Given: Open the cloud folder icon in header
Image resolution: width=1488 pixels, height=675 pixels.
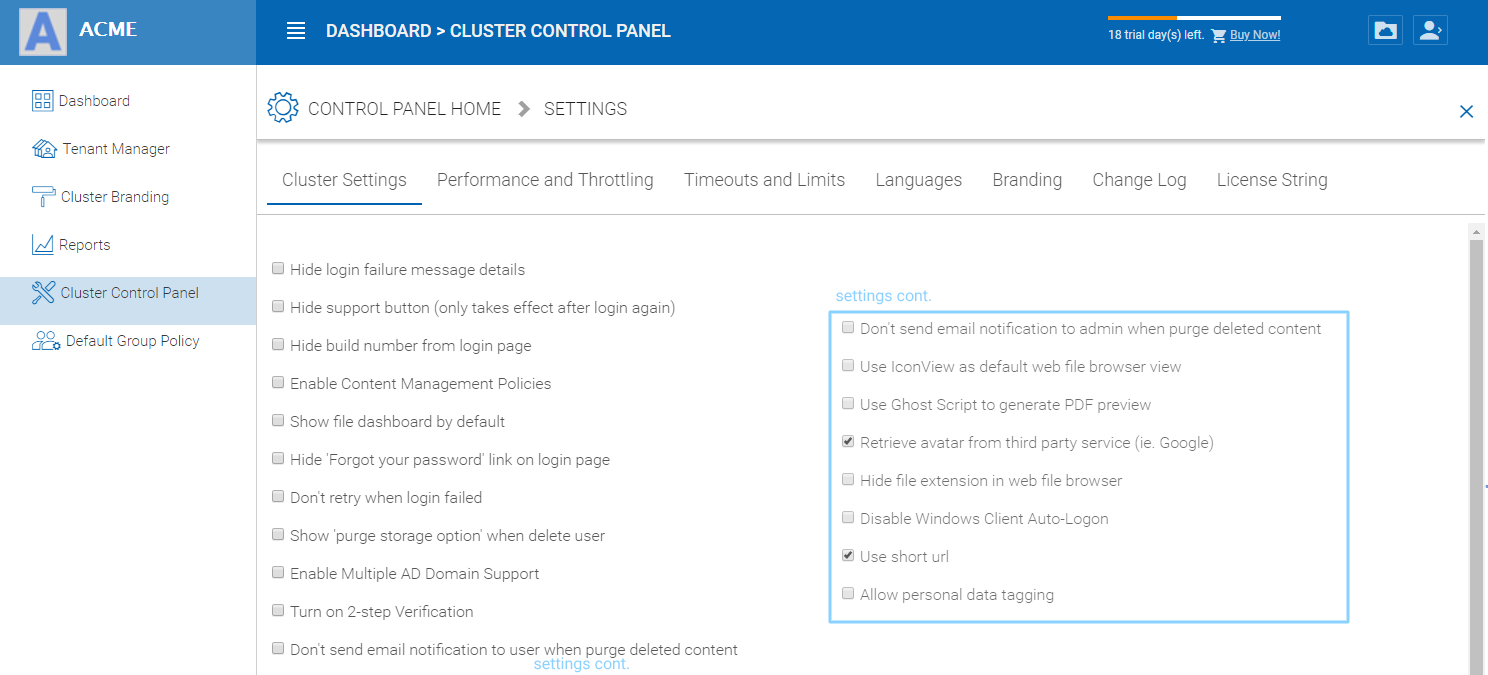Looking at the screenshot, I should (x=1386, y=30).
